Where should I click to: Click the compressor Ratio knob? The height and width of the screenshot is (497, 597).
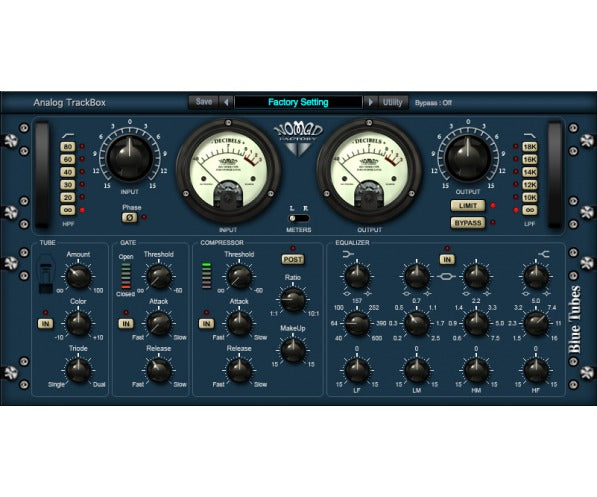(293, 300)
